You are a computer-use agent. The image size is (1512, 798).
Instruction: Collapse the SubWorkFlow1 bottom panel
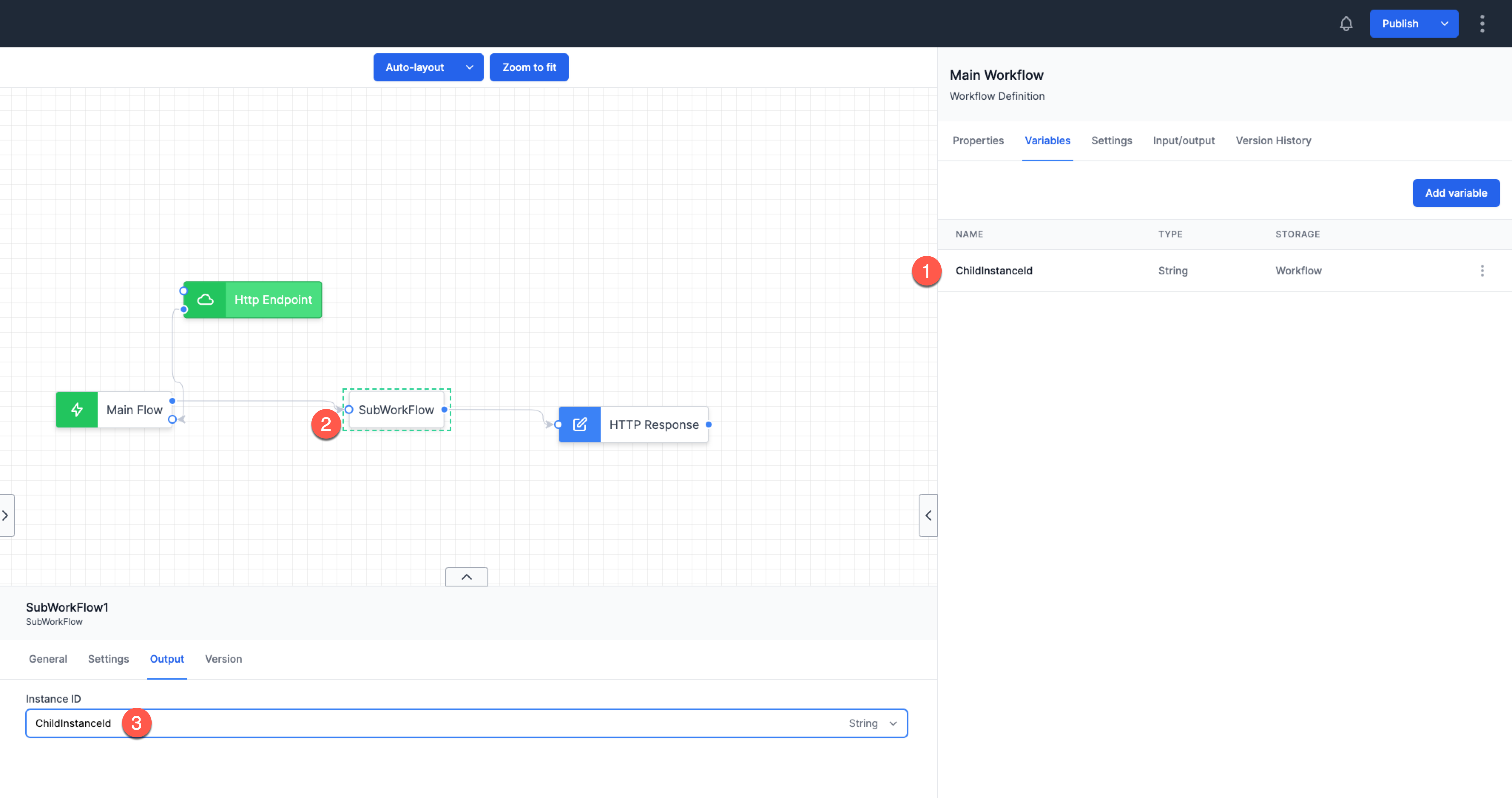(x=466, y=576)
